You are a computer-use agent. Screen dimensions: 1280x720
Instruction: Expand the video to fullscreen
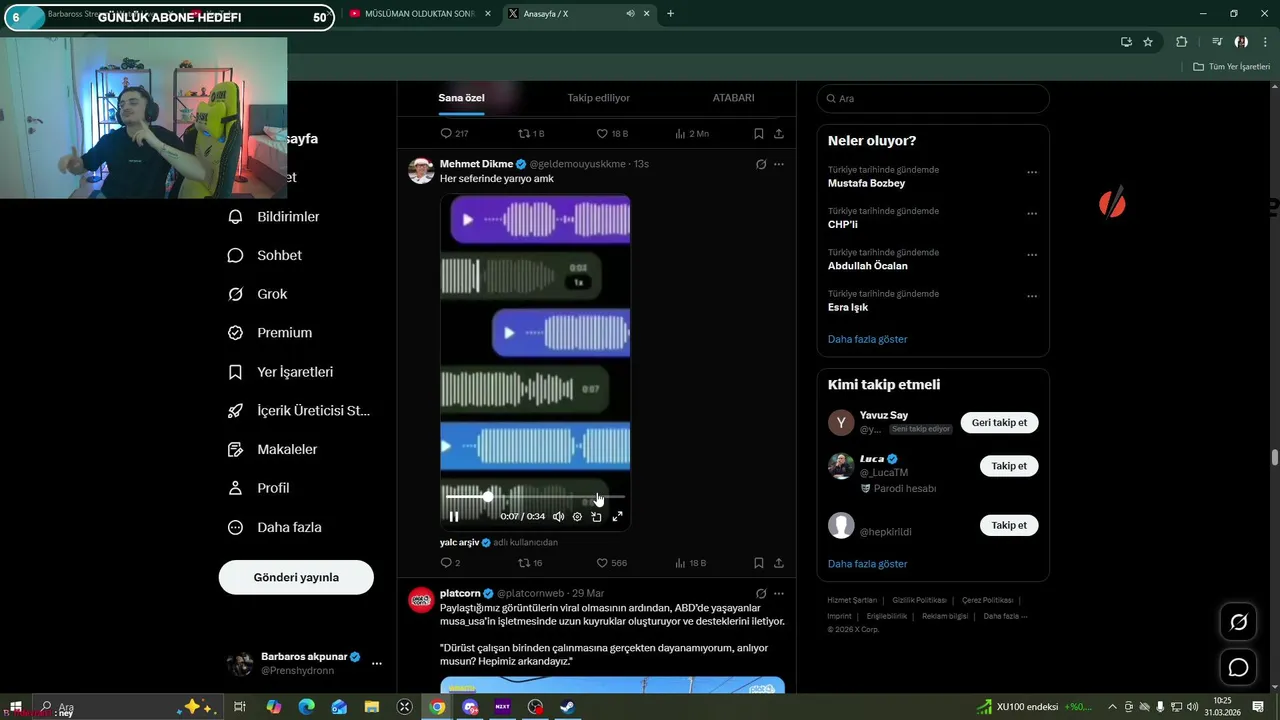pos(617,517)
